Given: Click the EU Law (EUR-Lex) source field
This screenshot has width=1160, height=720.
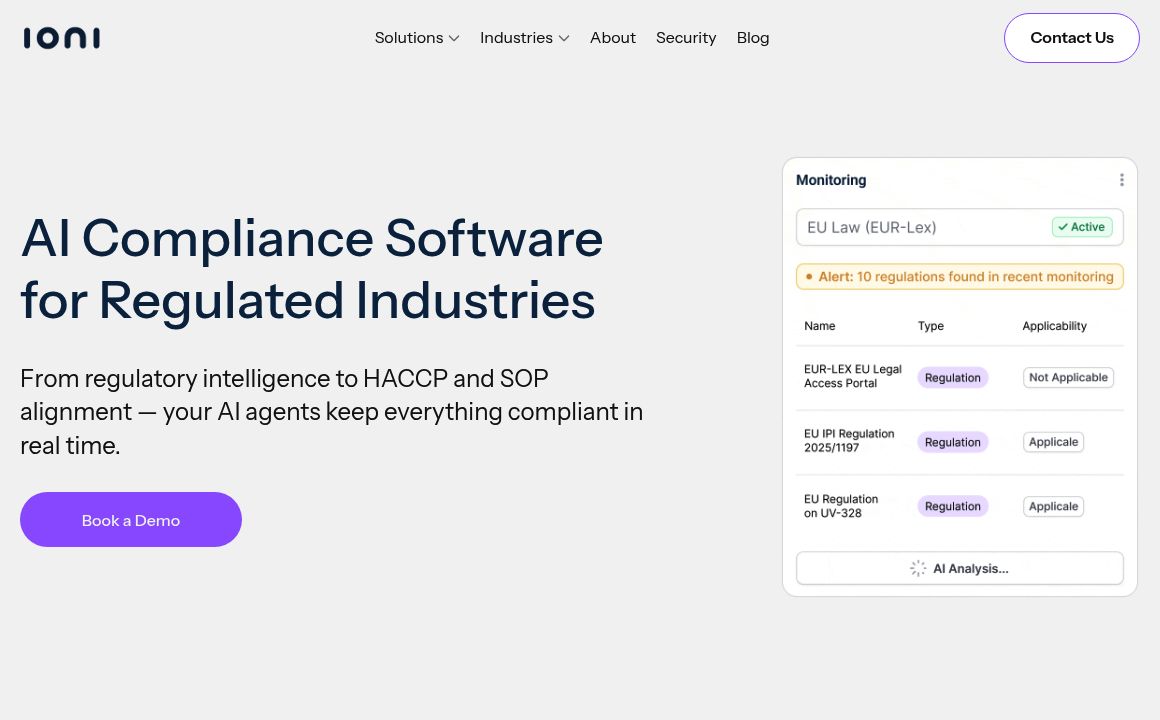Looking at the screenshot, I should 920,227.
